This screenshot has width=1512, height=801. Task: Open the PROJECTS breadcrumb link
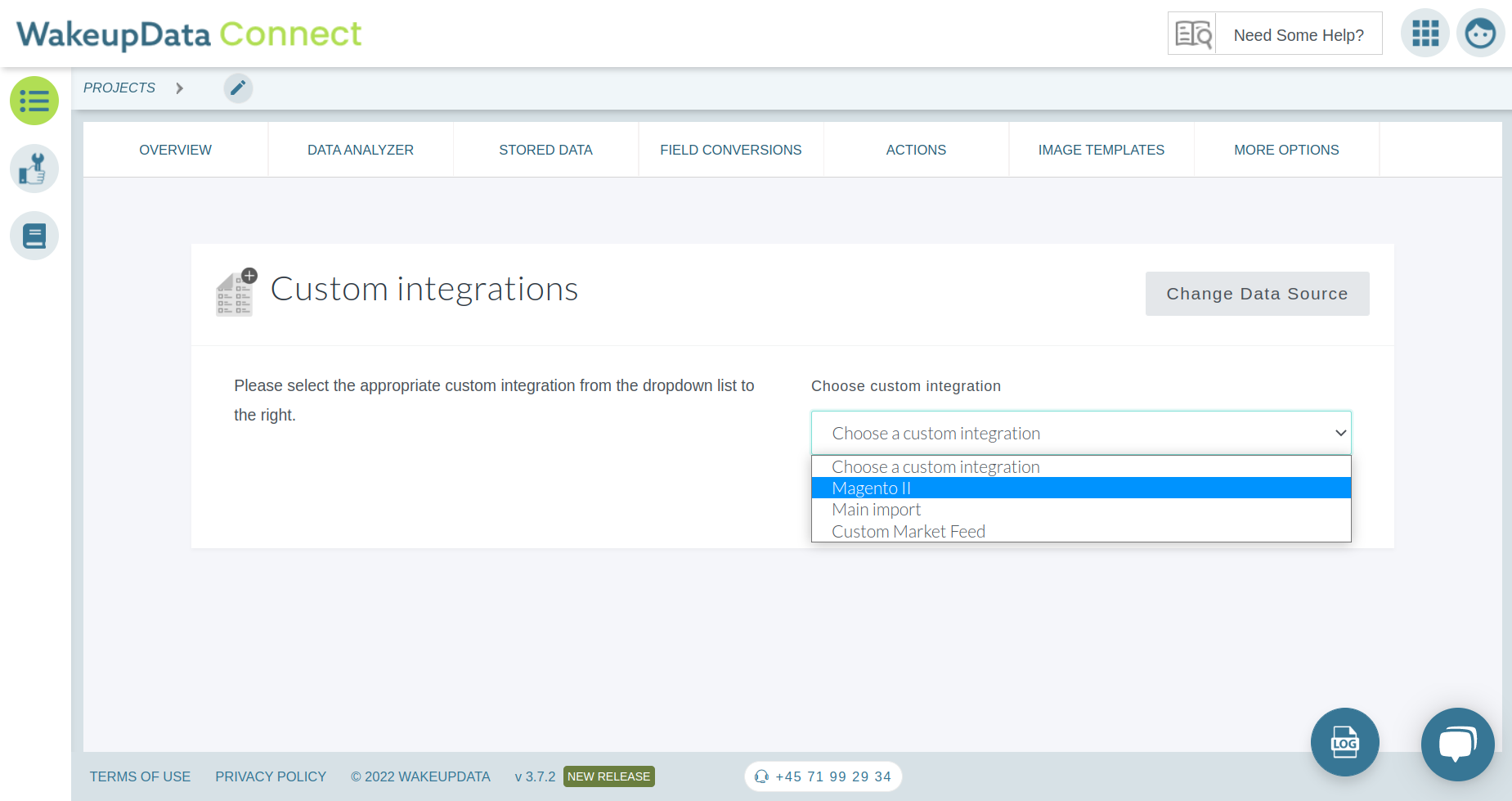pos(119,88)
